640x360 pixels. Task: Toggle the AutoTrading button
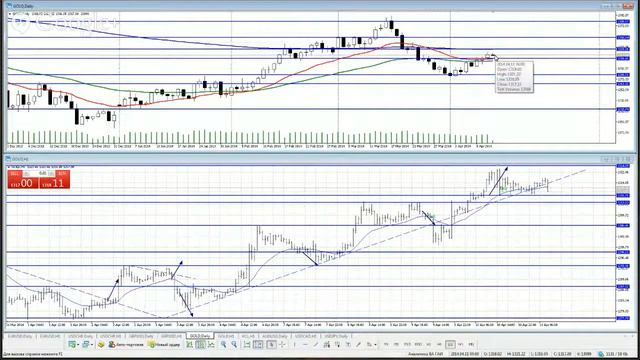[x=127, y=344]
